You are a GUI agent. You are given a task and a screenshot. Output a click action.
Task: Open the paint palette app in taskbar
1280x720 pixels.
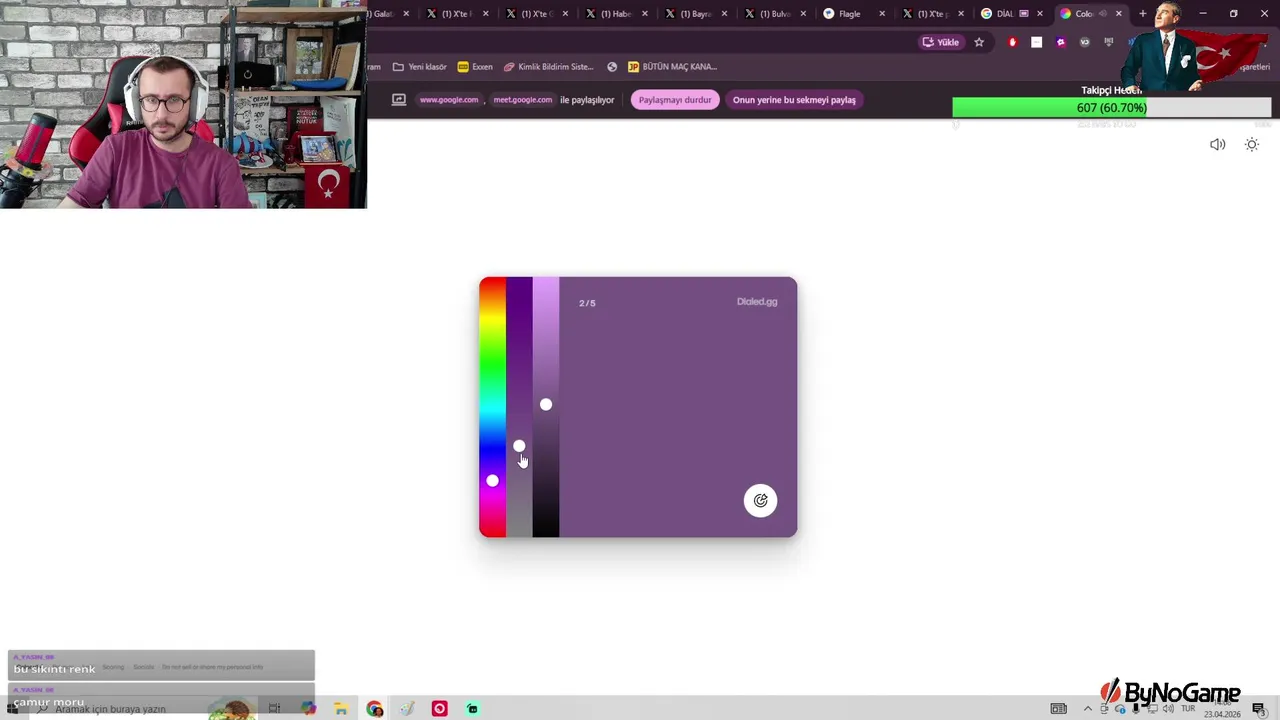407,709
